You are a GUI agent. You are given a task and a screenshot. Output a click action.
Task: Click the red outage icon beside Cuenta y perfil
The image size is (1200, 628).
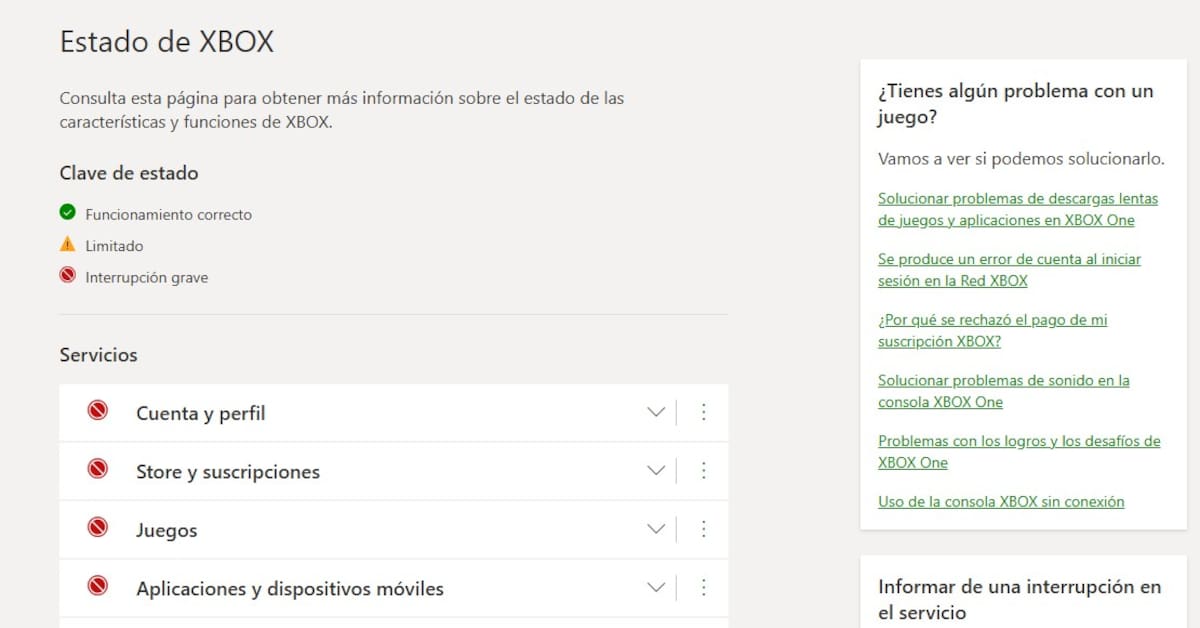97,410
